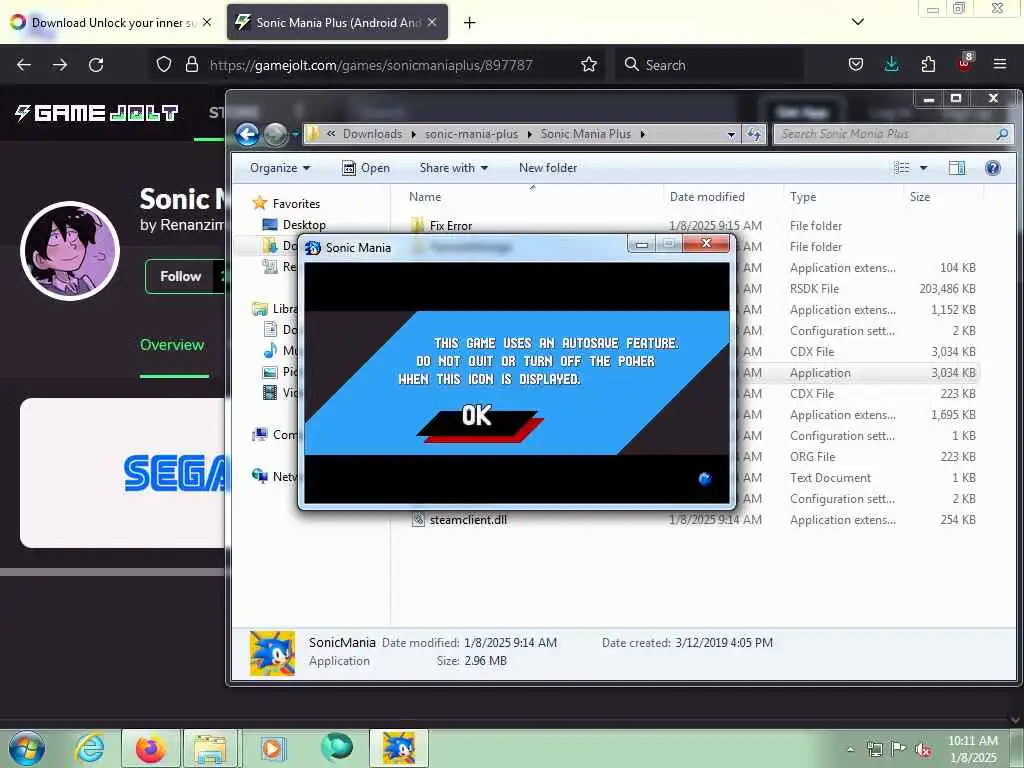This screenshot has width=1024, height=768.
Task: Click the Game Jolt logo
Action: [96, 113]
